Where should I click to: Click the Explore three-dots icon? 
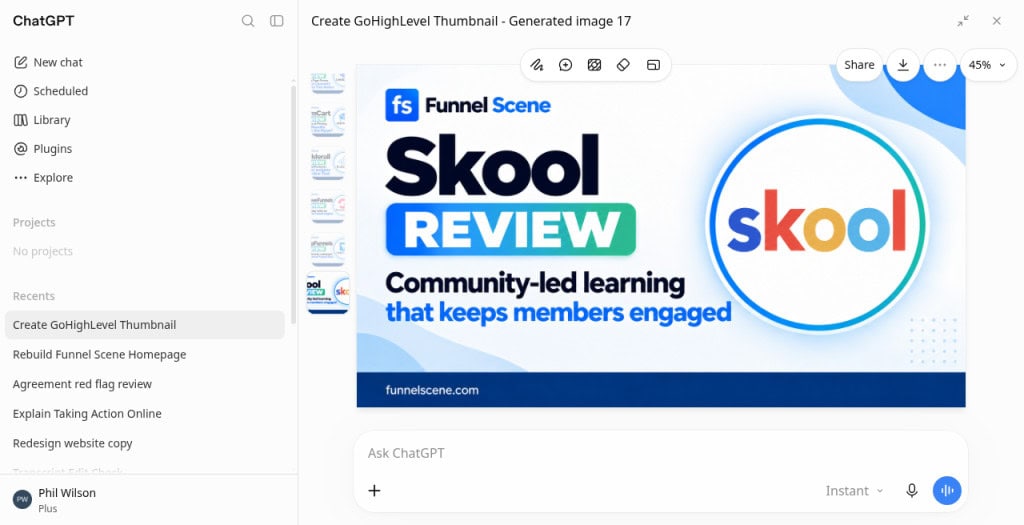click(21, 177)
